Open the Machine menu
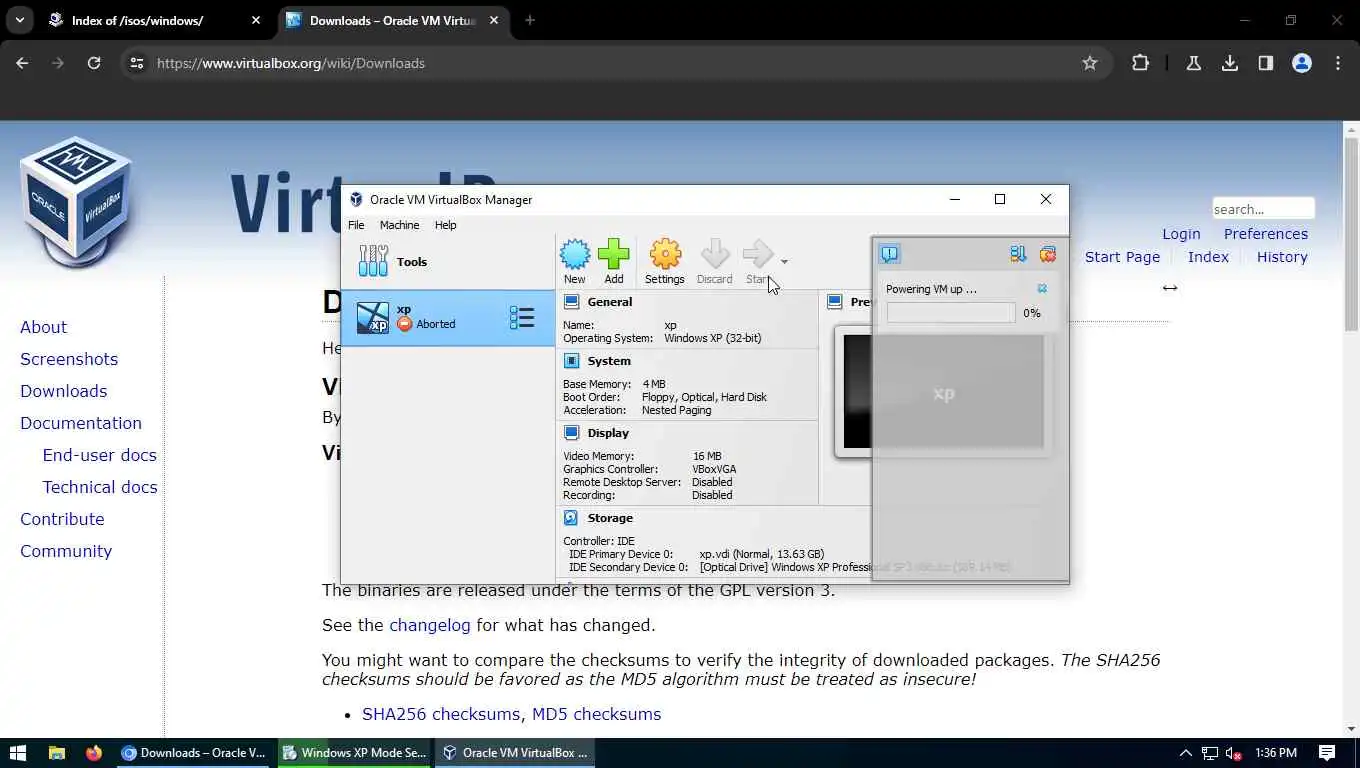 399,225
